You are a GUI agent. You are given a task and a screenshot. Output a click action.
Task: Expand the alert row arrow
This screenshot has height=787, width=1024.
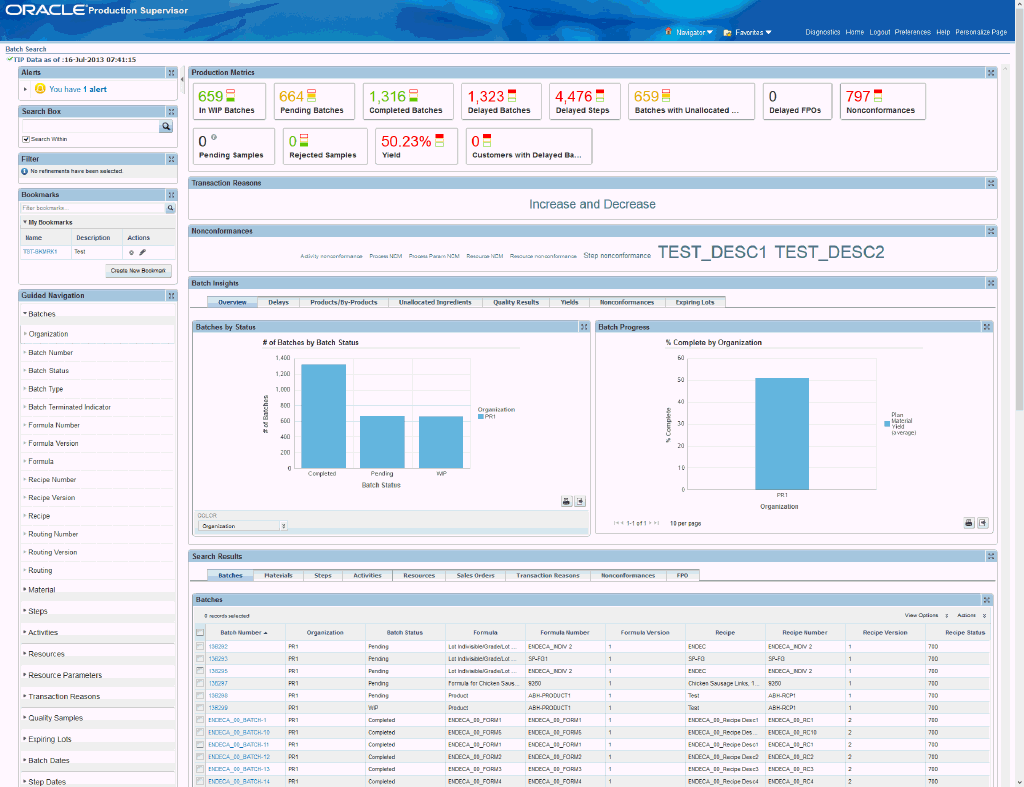pos(25,89)
